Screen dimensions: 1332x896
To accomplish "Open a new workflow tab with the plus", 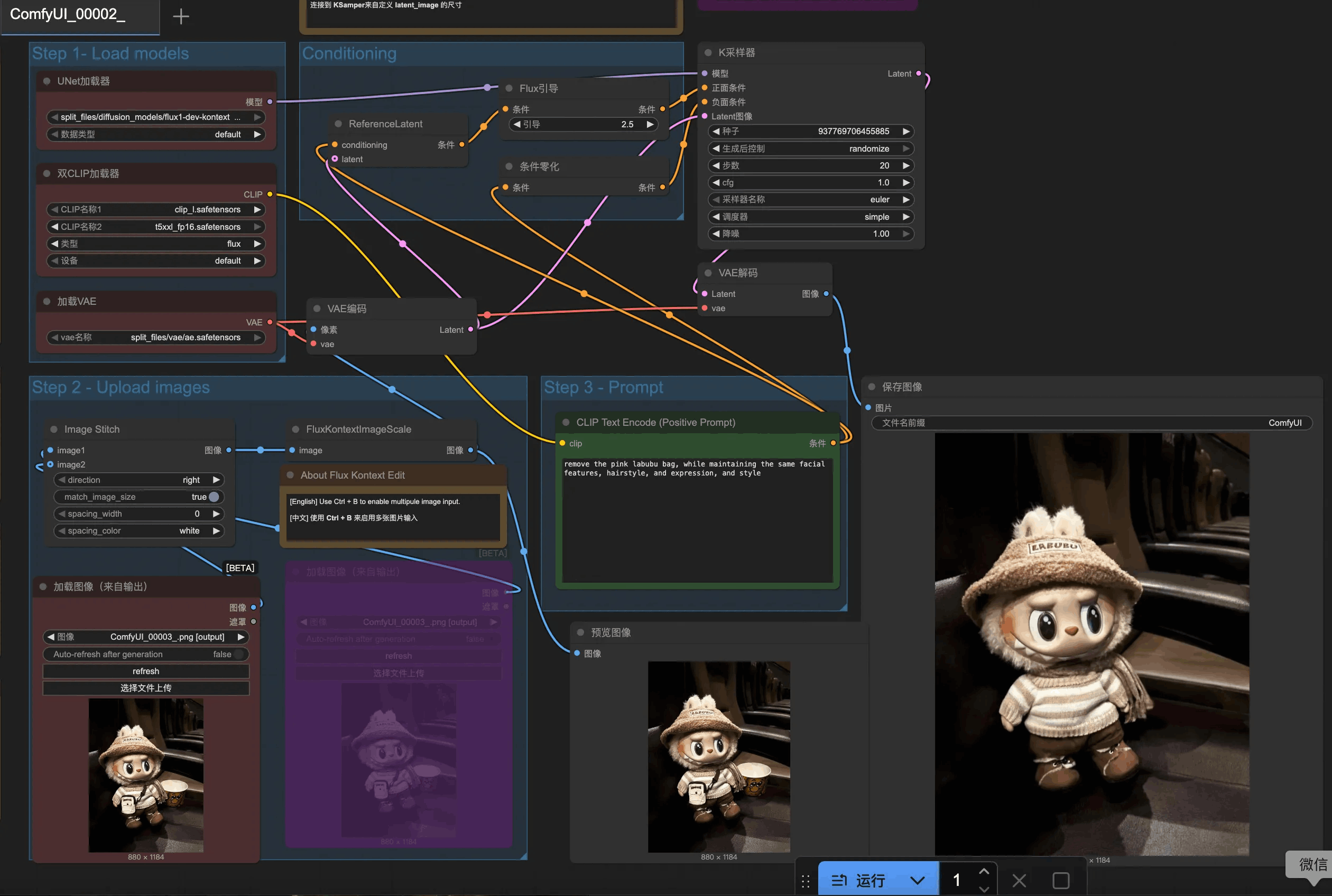I will tap(180, 15).
